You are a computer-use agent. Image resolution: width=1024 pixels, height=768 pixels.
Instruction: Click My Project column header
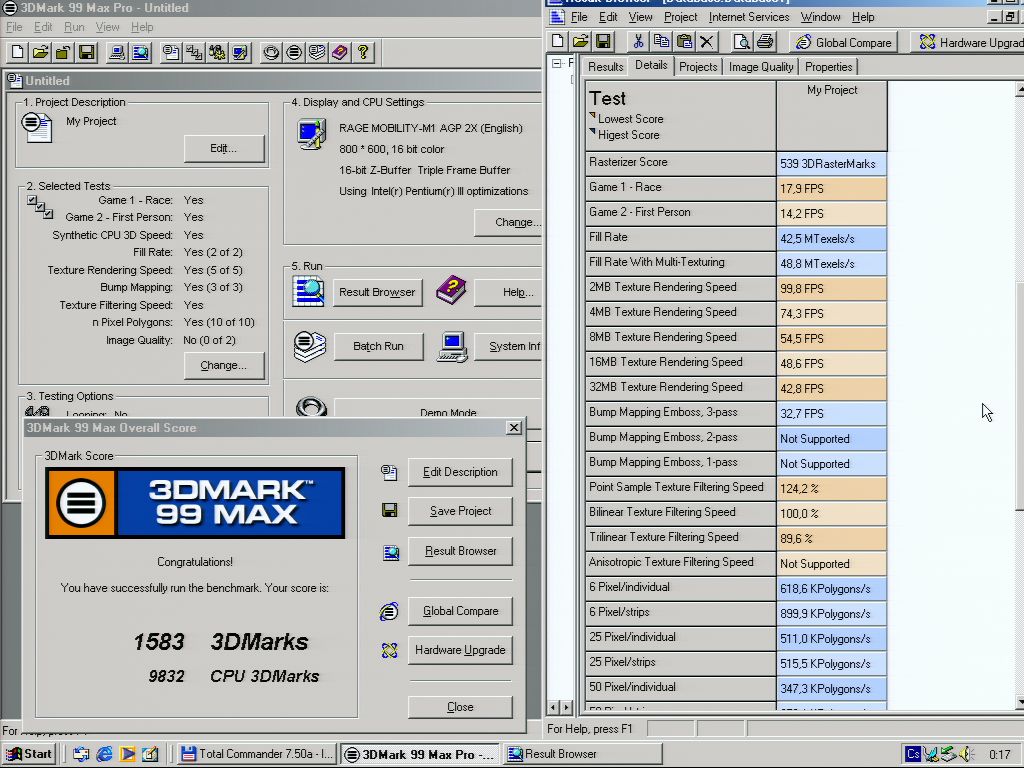coord(831,116)
